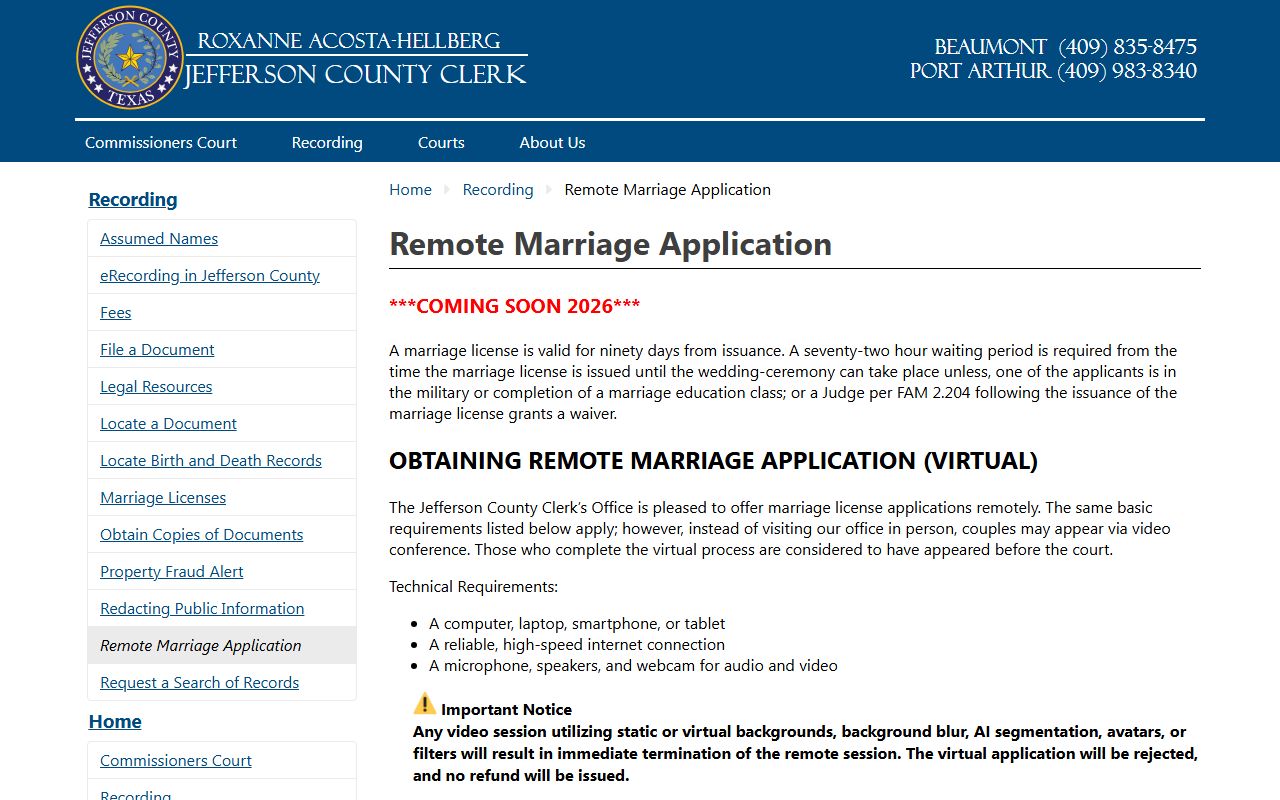Image resolution: width=1280 pixels, height=800 pixels.
Task: Click the Jefferson County Texas seal logo
Action: 130,58
